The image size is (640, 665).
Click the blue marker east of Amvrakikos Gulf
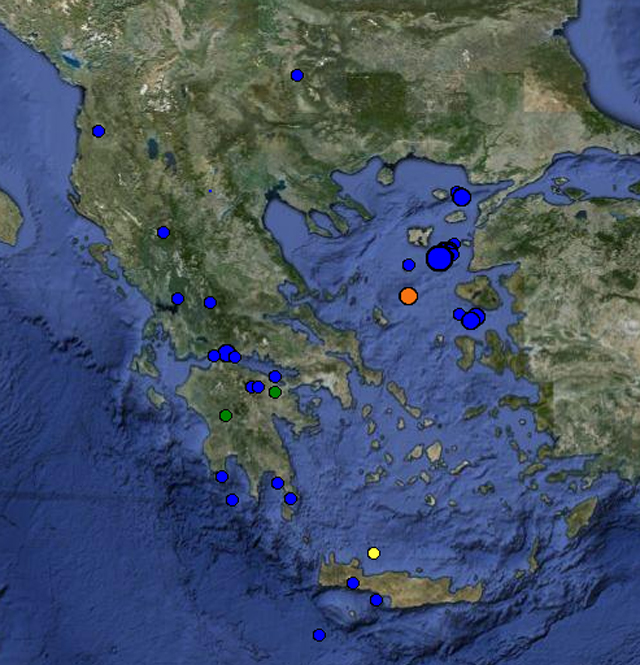pos(210,302)
